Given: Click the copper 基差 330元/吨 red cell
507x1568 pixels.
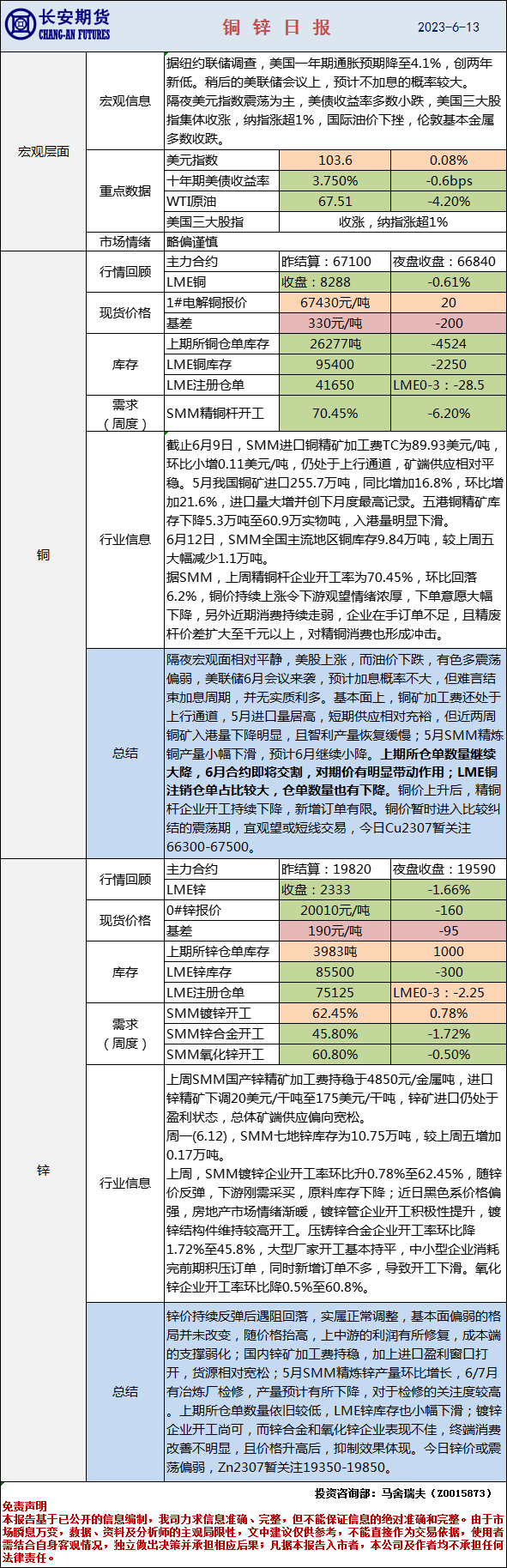Looking at the screenshot, I should coord(335,324).
